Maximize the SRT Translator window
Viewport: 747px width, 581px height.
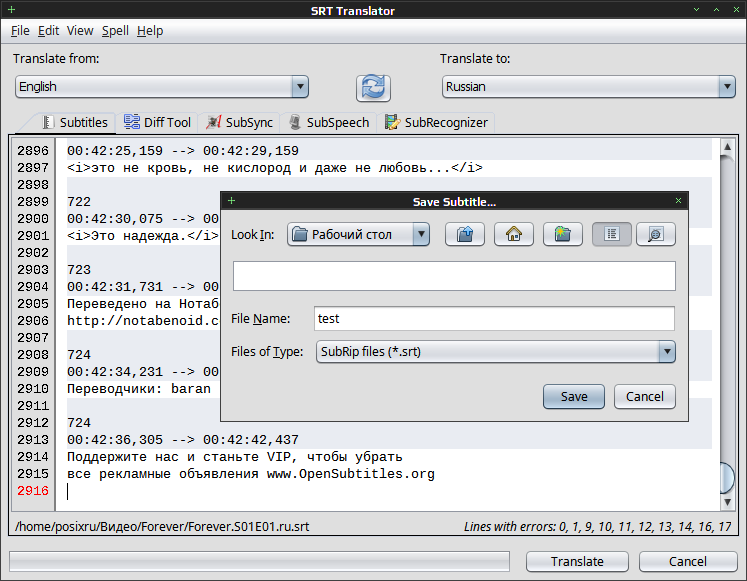716,10
